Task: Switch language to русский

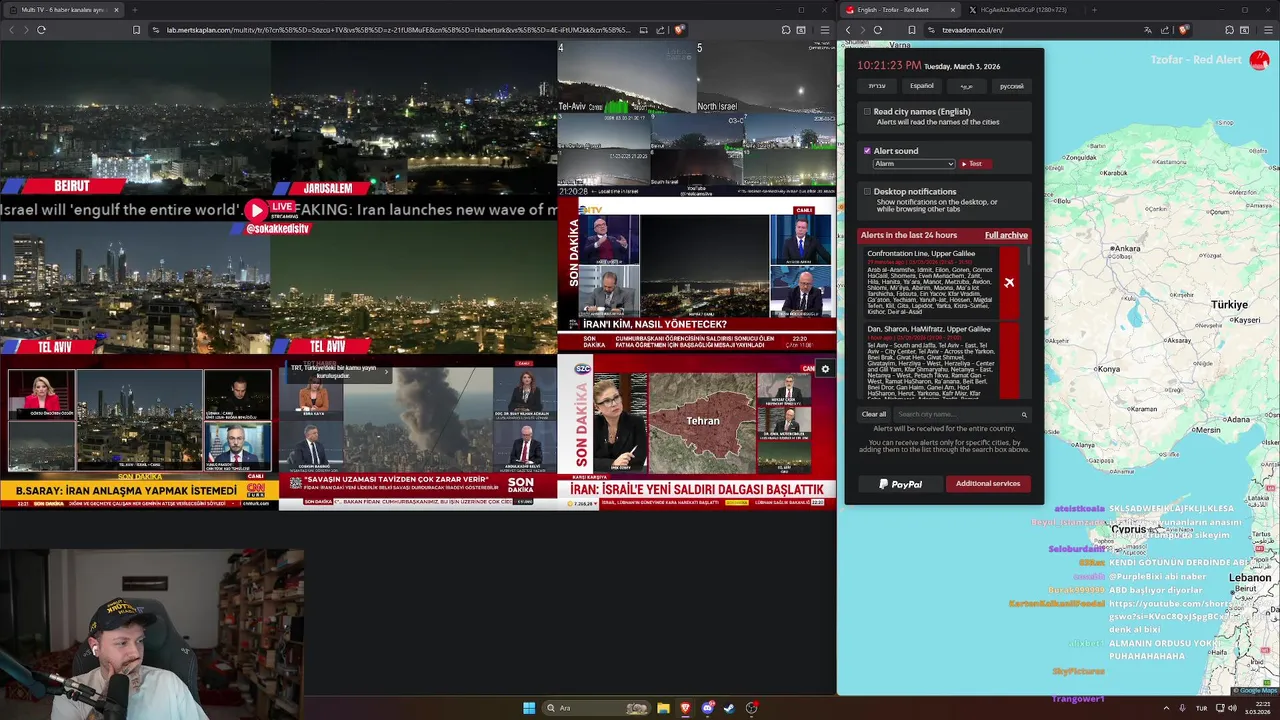Action: 1012,86
